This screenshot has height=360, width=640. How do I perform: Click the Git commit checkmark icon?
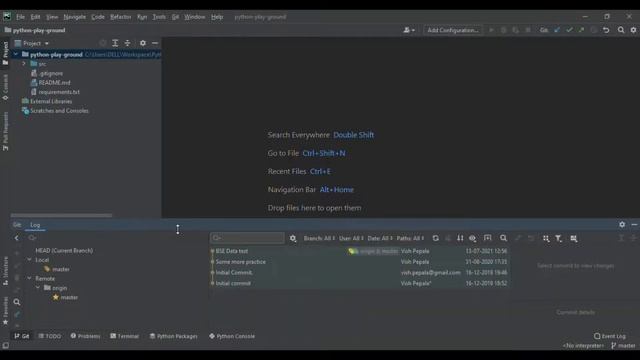point(569,30)
